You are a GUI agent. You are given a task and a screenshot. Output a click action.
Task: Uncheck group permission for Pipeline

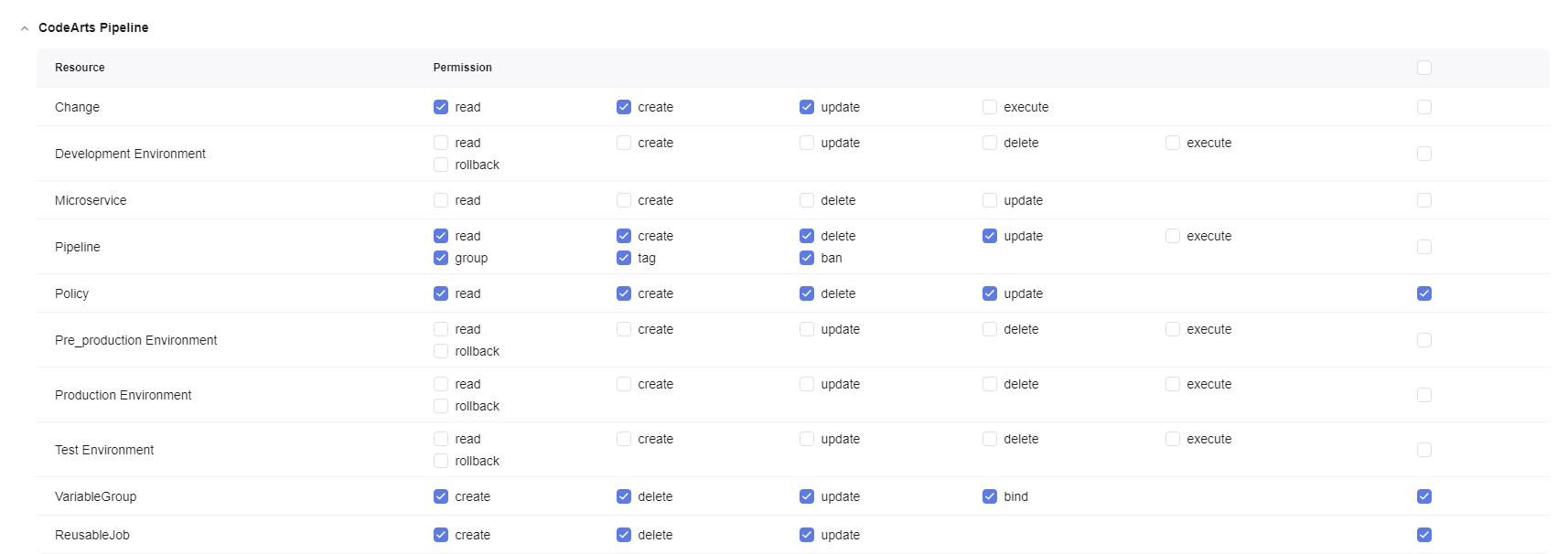[441, 258]
